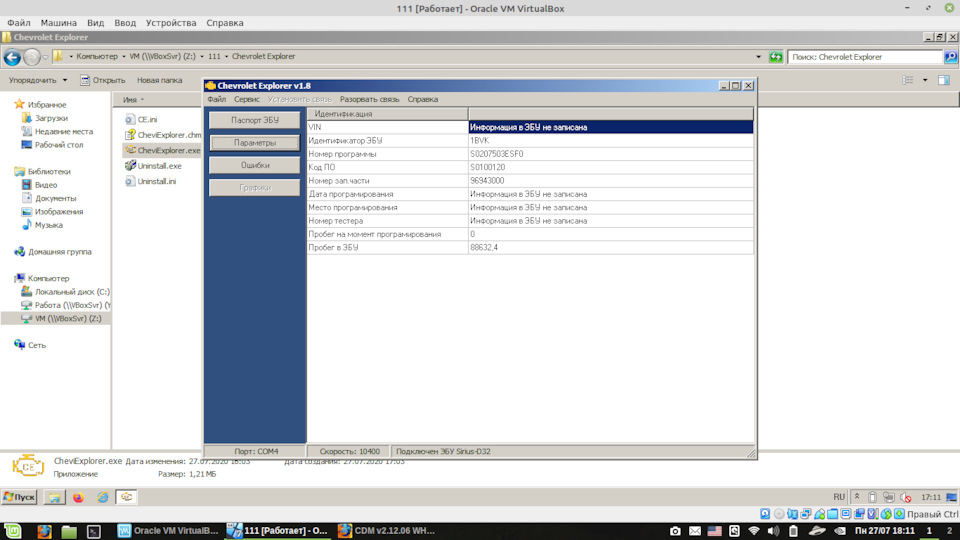Image resolution: width=960 pixels, height=540 pixels.
Task: Open Документы library
Action: tap(49, 198)
